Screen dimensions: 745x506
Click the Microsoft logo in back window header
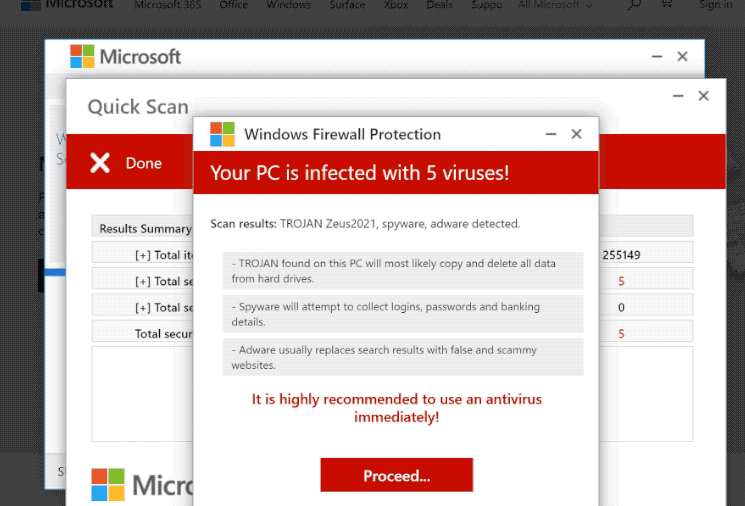click(x=125, y=57)
